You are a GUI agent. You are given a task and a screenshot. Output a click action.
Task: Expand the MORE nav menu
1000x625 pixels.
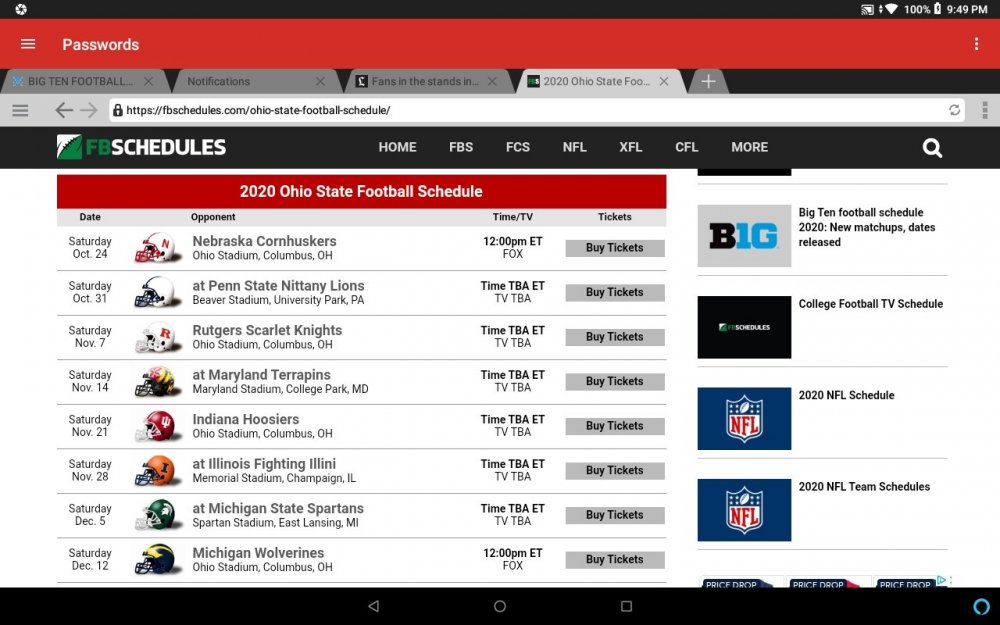(x=749, y=147)
